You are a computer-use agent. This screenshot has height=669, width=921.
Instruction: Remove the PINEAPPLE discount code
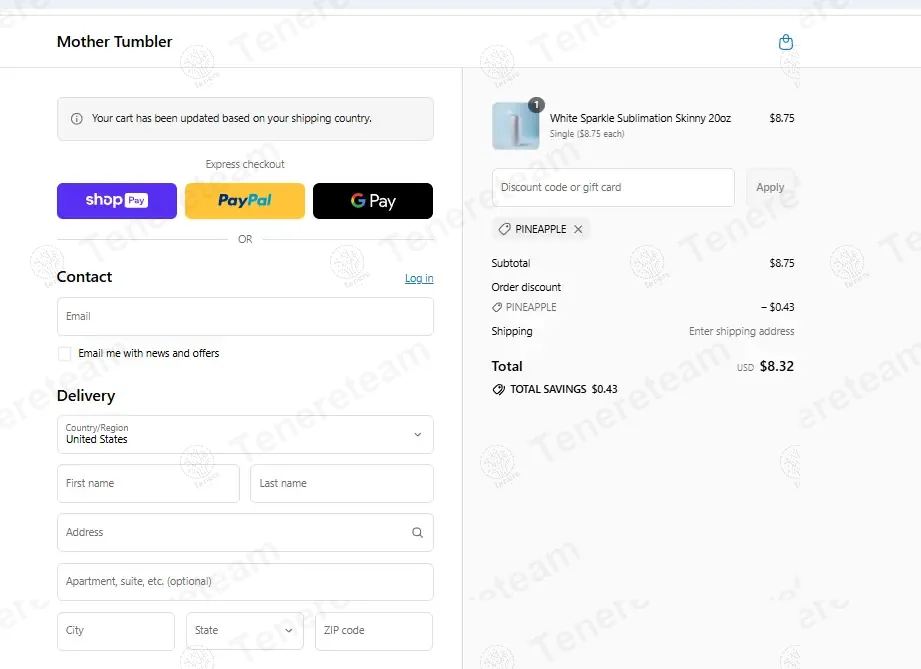[578, 229]
